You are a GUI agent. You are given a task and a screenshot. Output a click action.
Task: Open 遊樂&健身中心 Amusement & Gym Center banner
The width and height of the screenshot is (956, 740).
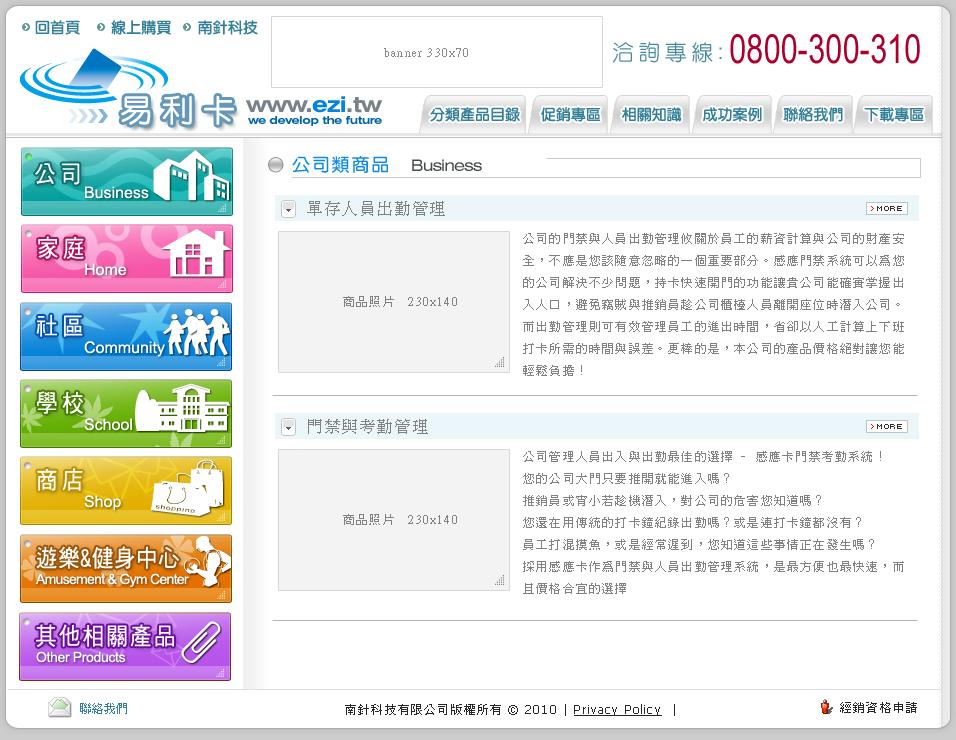pos(126,569)
